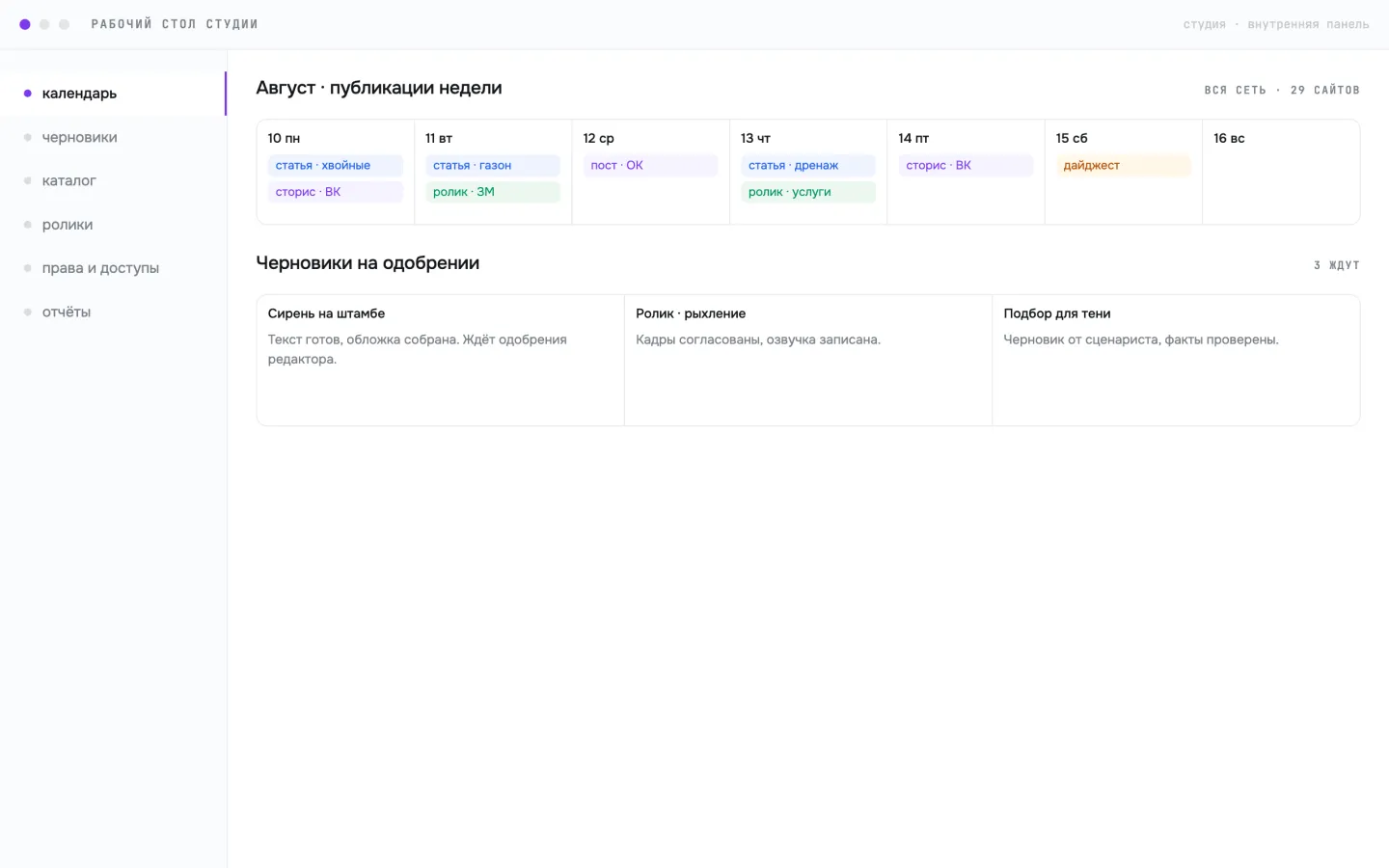Image resolution: width=1389 pixels, height=868 pixels.
Task: Select the 15 сб day header
Action: click(1072, 138)
